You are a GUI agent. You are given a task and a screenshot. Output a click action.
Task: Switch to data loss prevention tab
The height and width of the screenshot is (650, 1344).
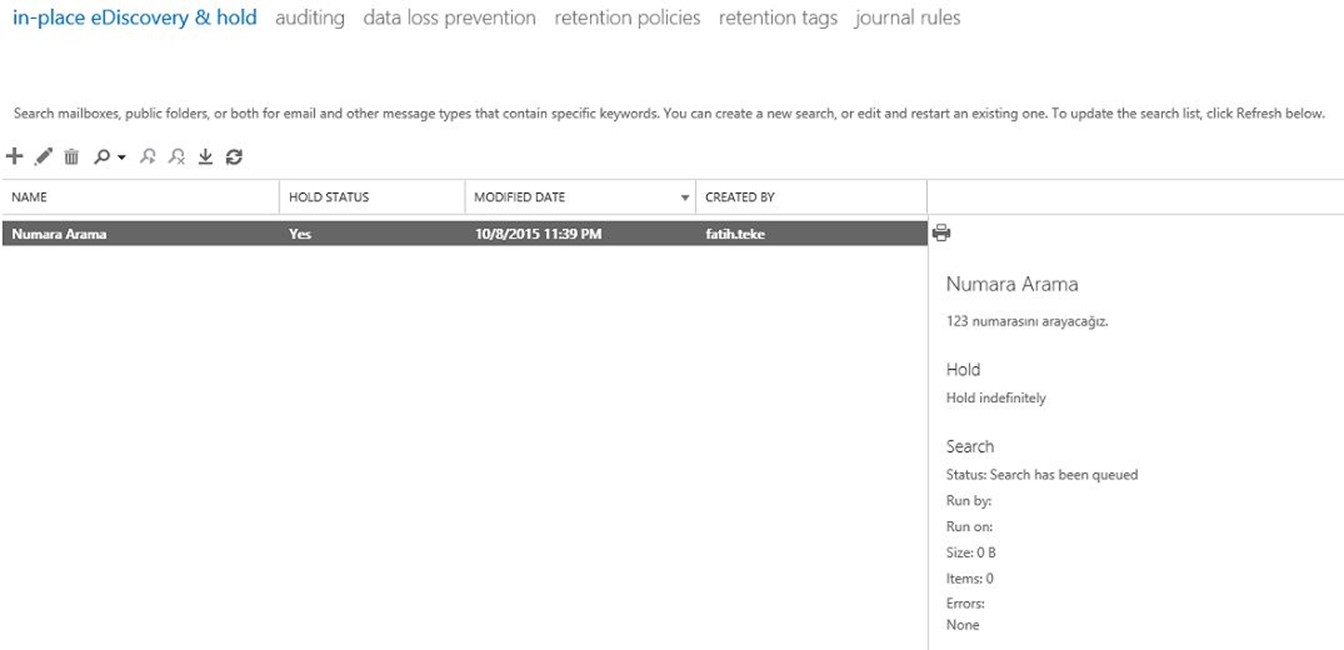click(x=449, y=18)
